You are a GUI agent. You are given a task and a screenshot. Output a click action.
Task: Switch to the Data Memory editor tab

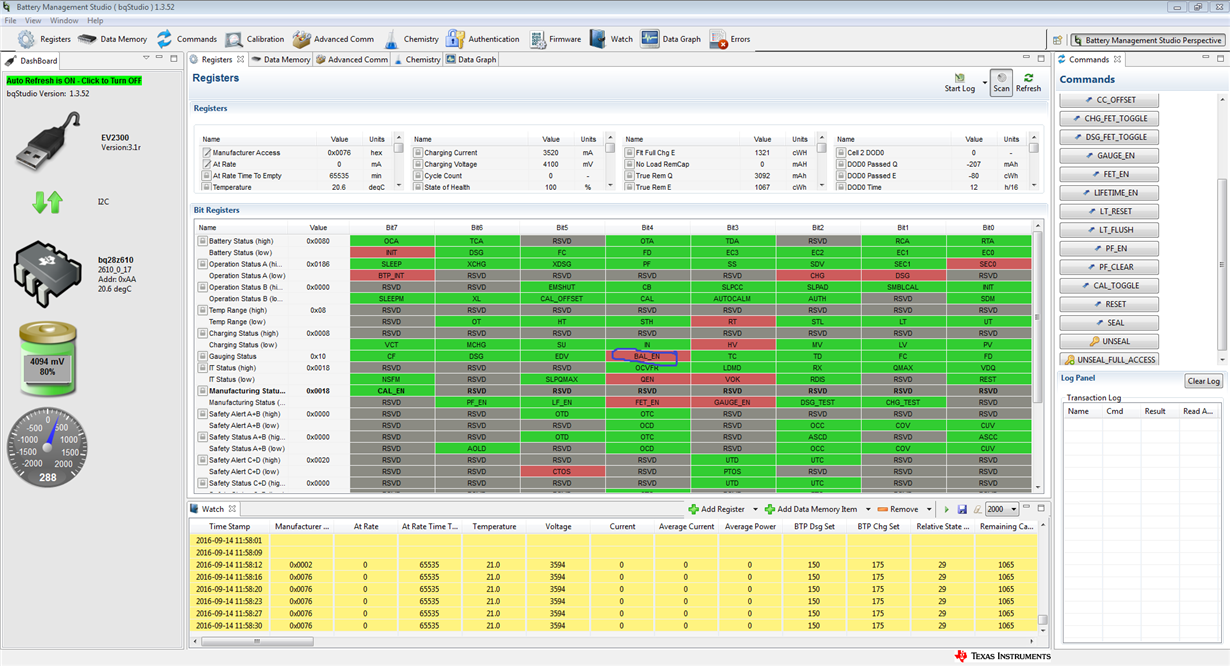click(280, 60)
